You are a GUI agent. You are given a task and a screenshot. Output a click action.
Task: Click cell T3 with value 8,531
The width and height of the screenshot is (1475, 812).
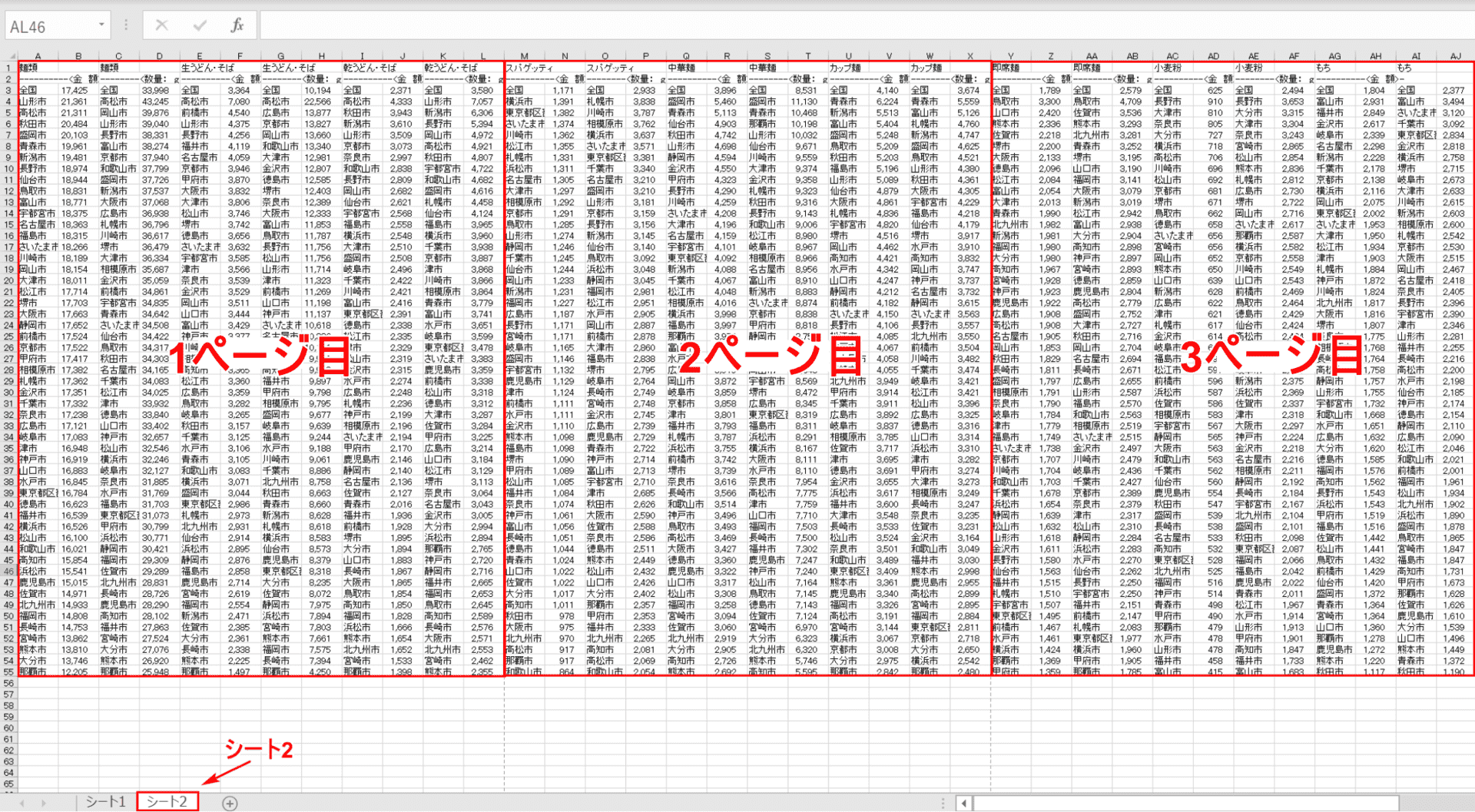point(807,90)
